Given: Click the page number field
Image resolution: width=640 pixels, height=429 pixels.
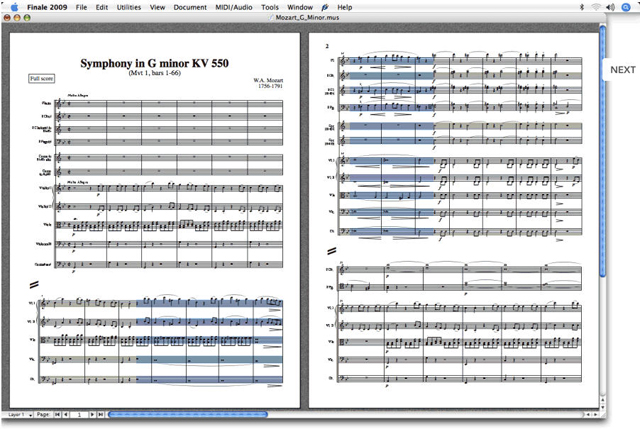Looking at the screenshot, I should point(79,415).
